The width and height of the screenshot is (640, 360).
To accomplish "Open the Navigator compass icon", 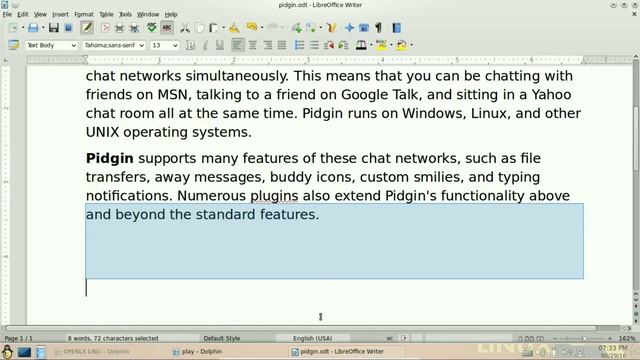I will pos(349,28).
